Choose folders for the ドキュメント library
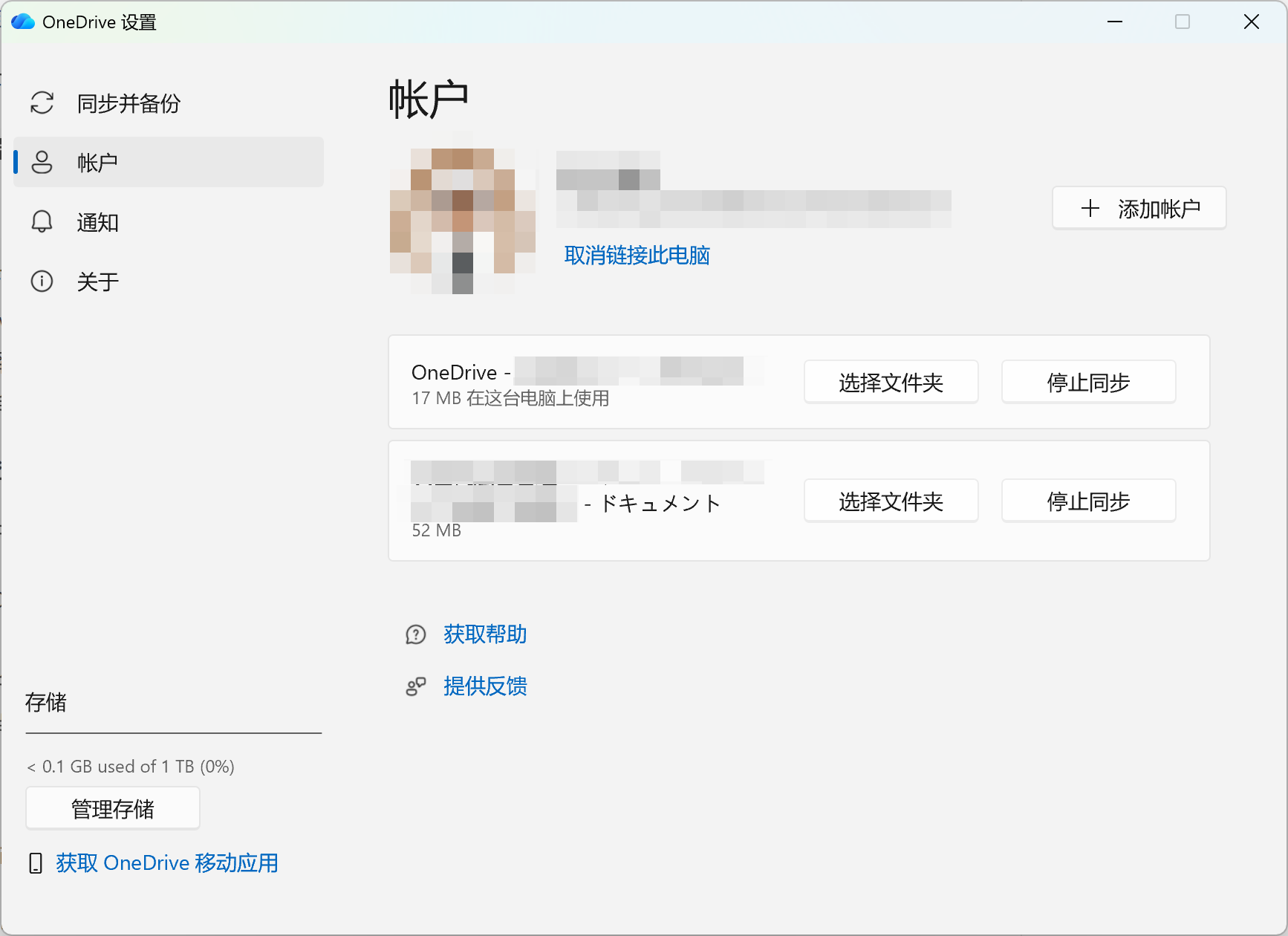1288x936 pixels. pos(891,501)
